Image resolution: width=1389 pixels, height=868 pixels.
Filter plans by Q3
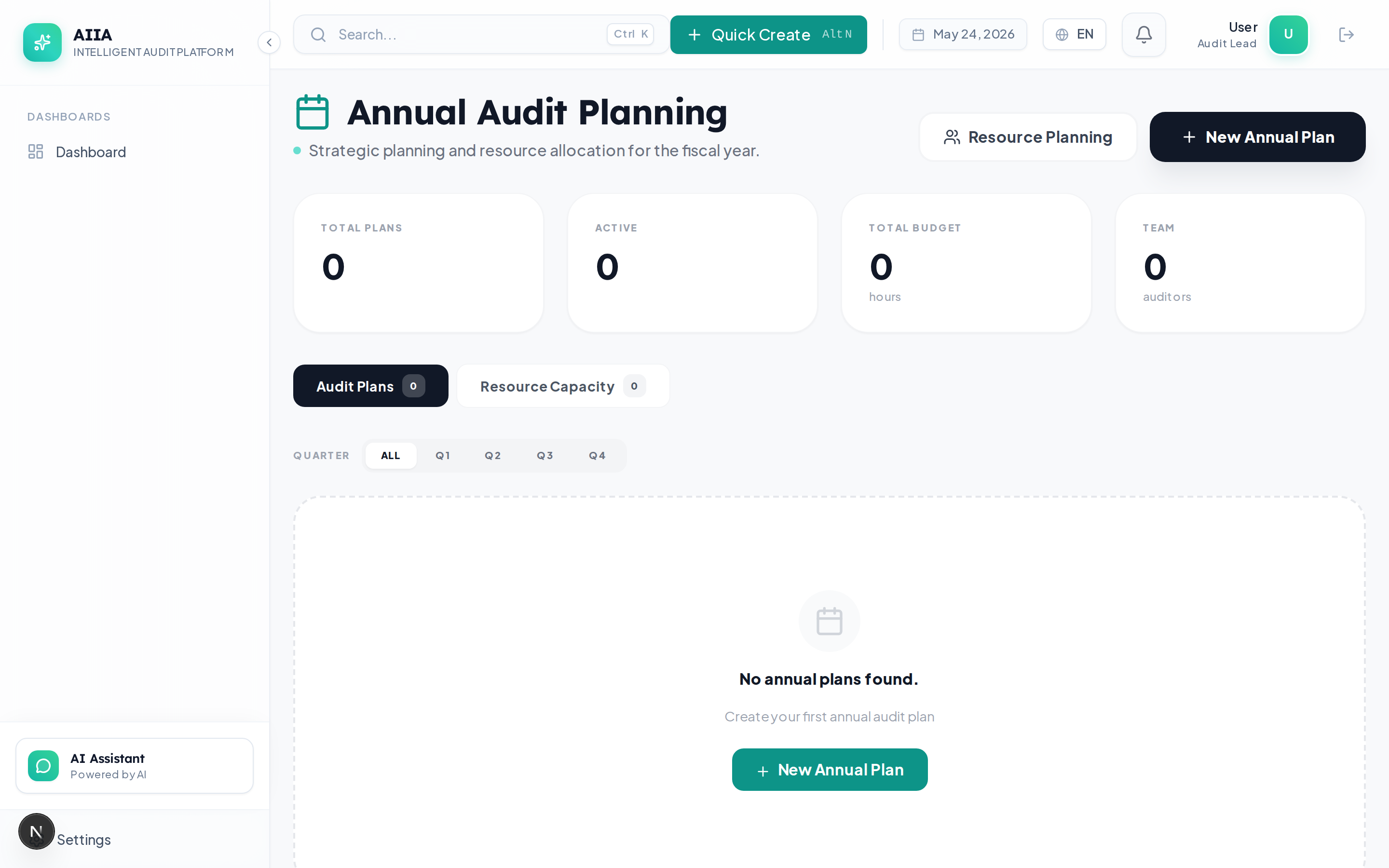point(545,455)
